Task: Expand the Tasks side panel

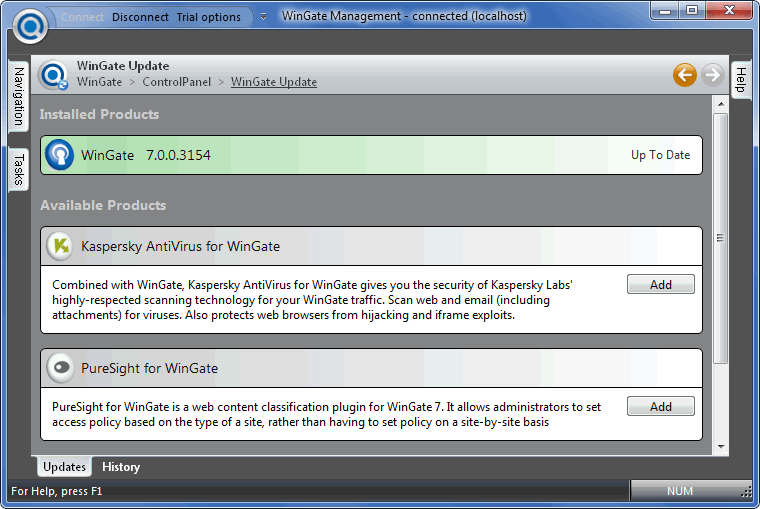Action: (x=18, y=170)
